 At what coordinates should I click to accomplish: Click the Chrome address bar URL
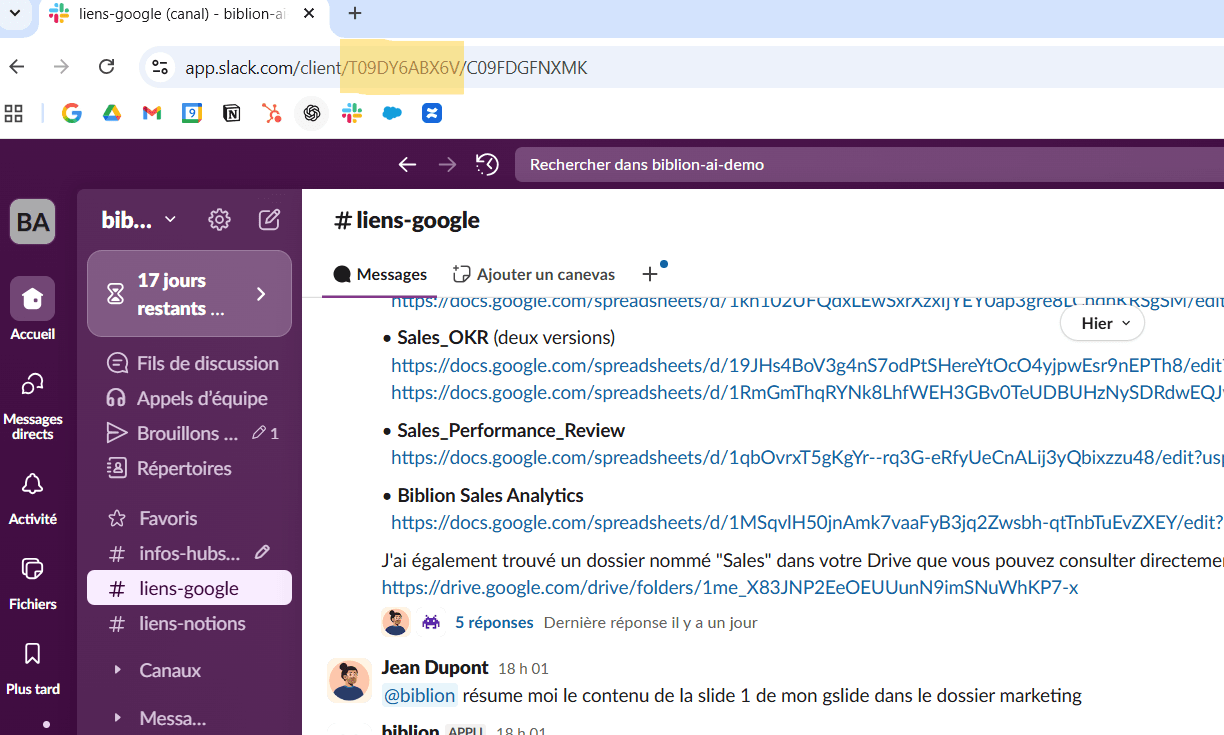386,68
